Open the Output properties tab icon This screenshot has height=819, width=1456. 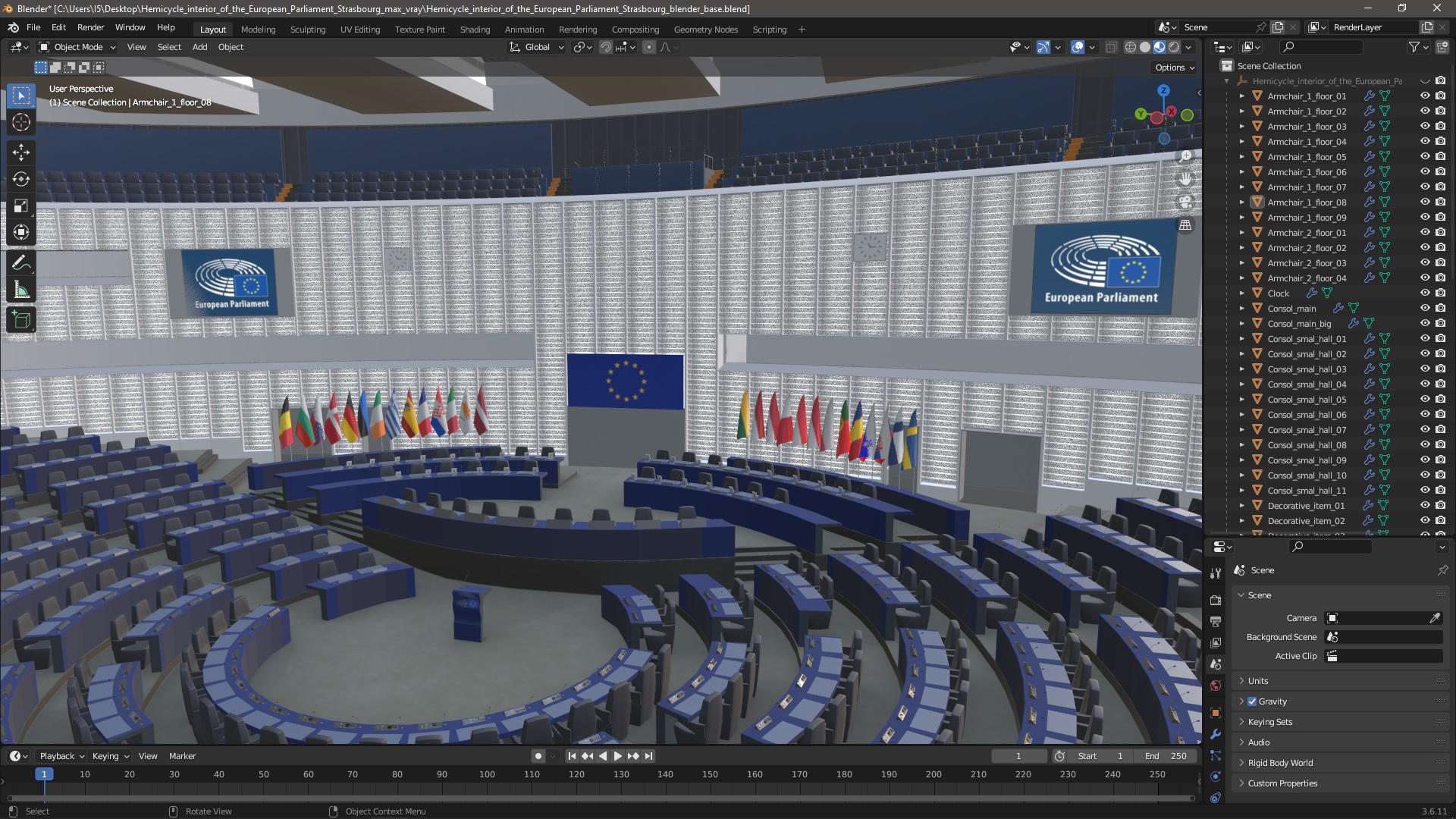click(x=1216, y=622)
